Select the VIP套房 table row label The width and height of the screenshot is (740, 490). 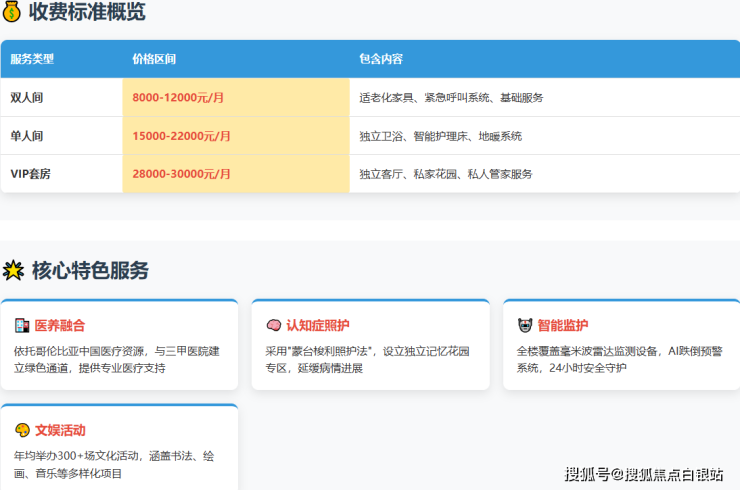(32, 174)
